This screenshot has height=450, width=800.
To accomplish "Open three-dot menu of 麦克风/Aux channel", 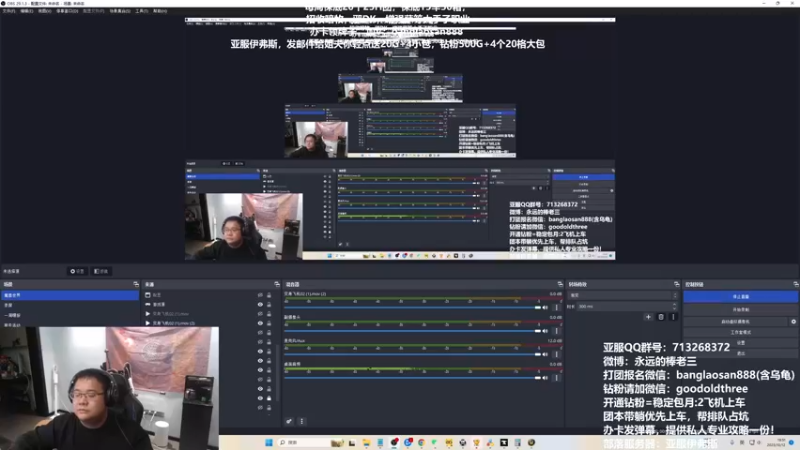I will coord(556,354).
